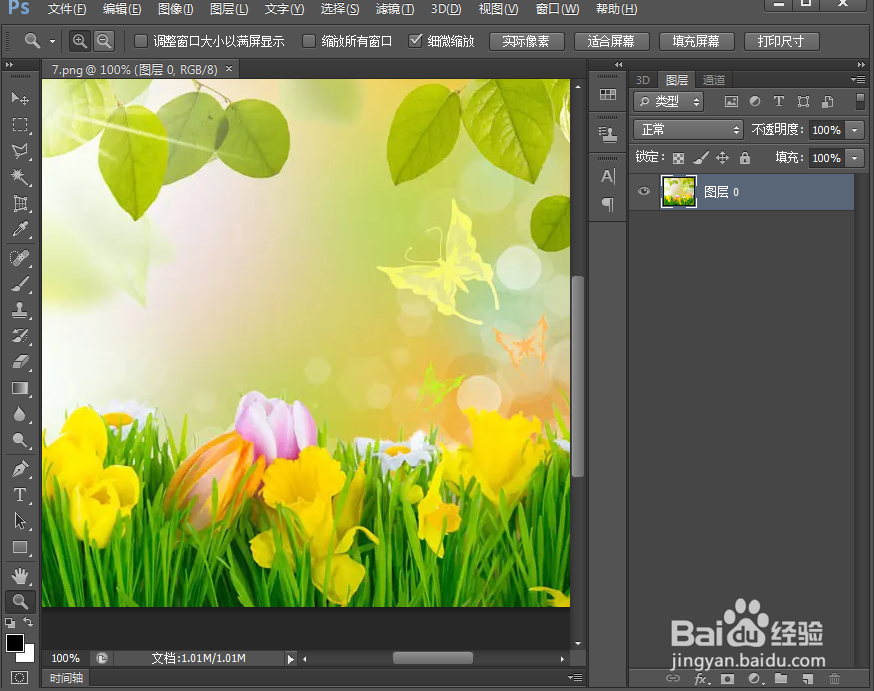Open the Filter menu

click(395, 9)
